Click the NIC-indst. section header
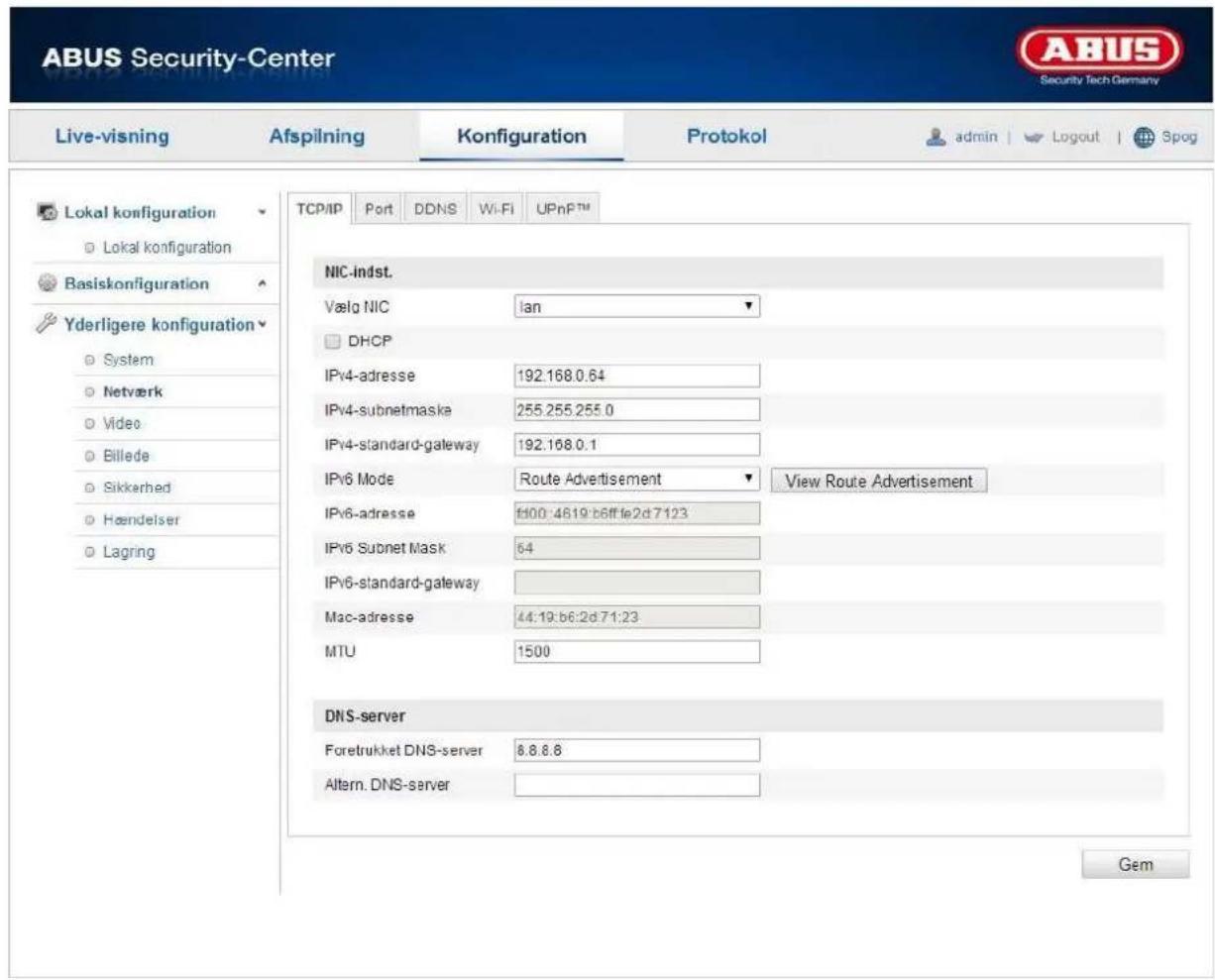The width and height of the screenshot is (1215, 980). (x=737, y=272)
